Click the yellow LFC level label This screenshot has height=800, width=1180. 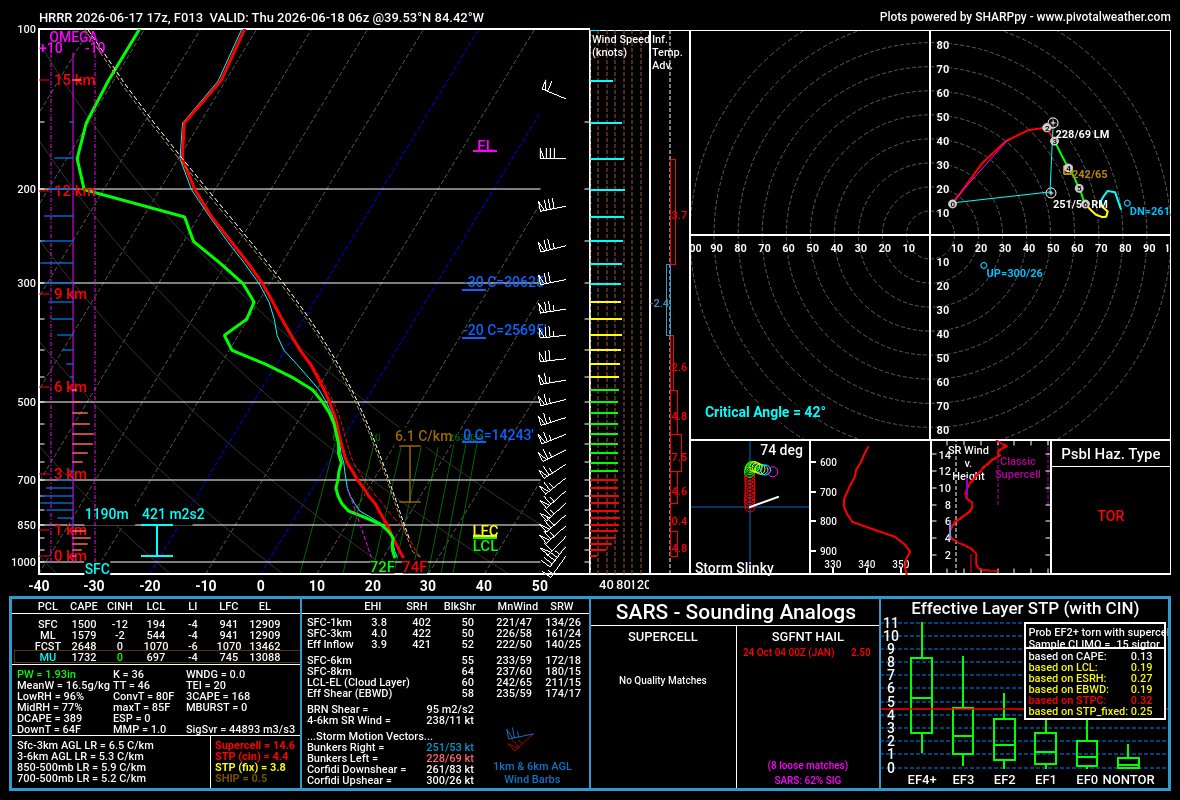pyautogui.click(x=485, y=531)
